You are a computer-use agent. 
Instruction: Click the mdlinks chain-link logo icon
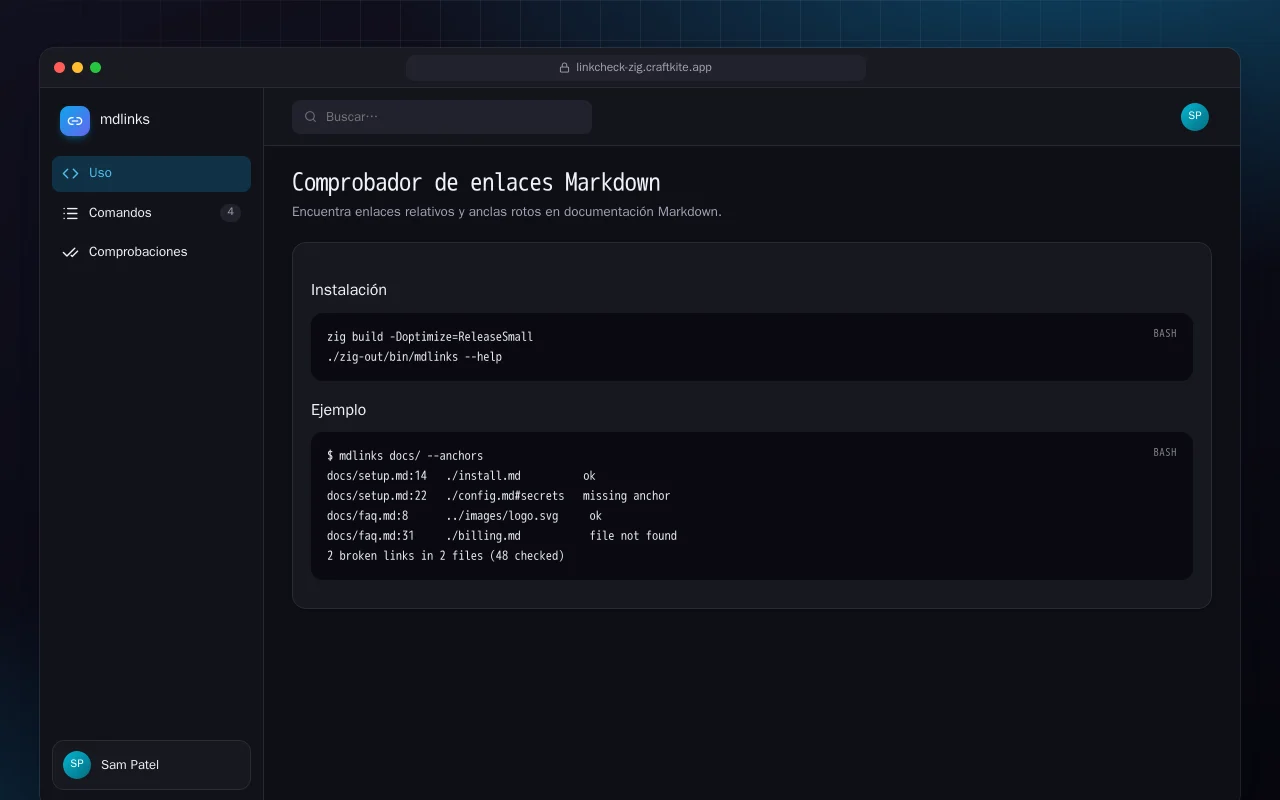pyautogui.click(x=75, y=121)
